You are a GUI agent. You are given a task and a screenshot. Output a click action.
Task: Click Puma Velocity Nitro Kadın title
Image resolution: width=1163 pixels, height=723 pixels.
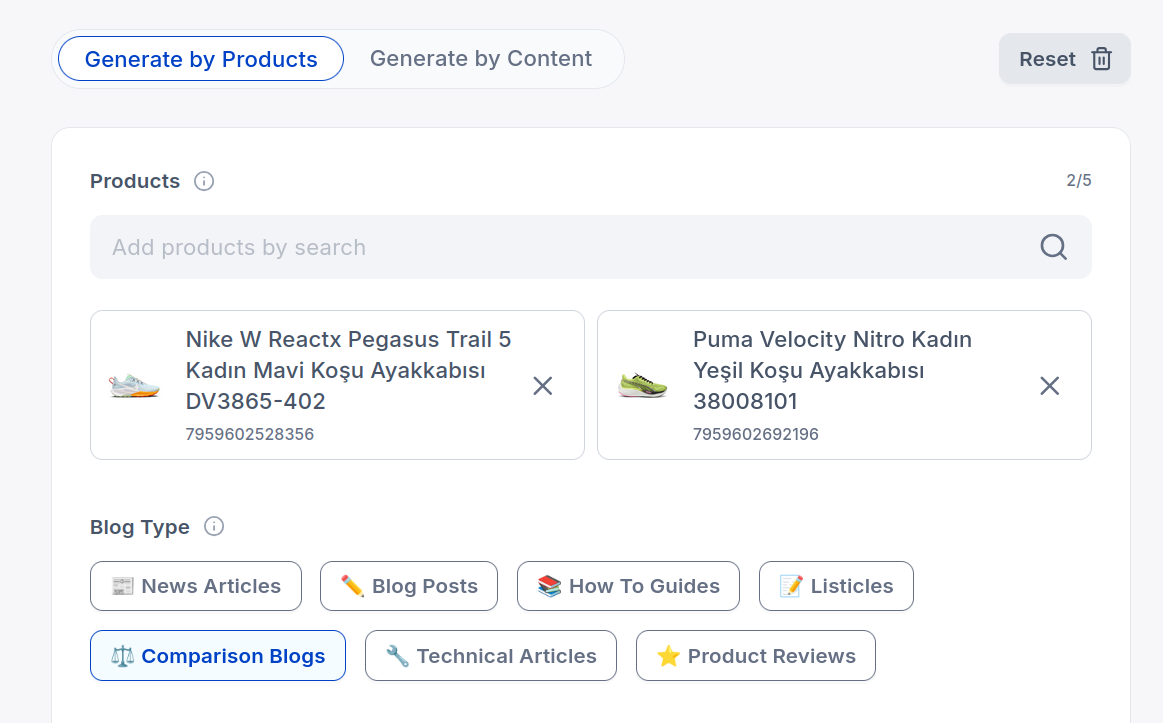pos(832,370)
